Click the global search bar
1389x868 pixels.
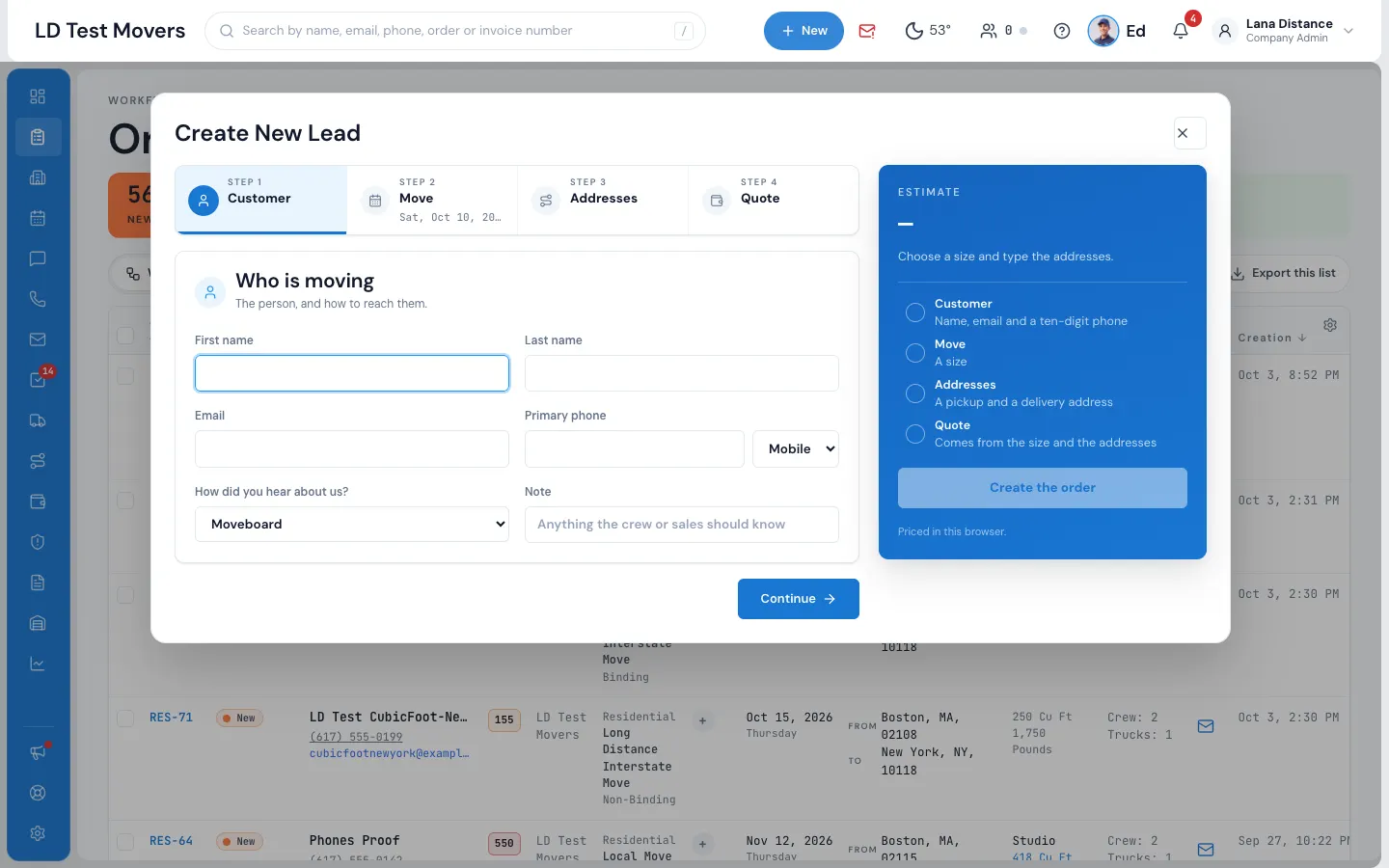(455, 31)
